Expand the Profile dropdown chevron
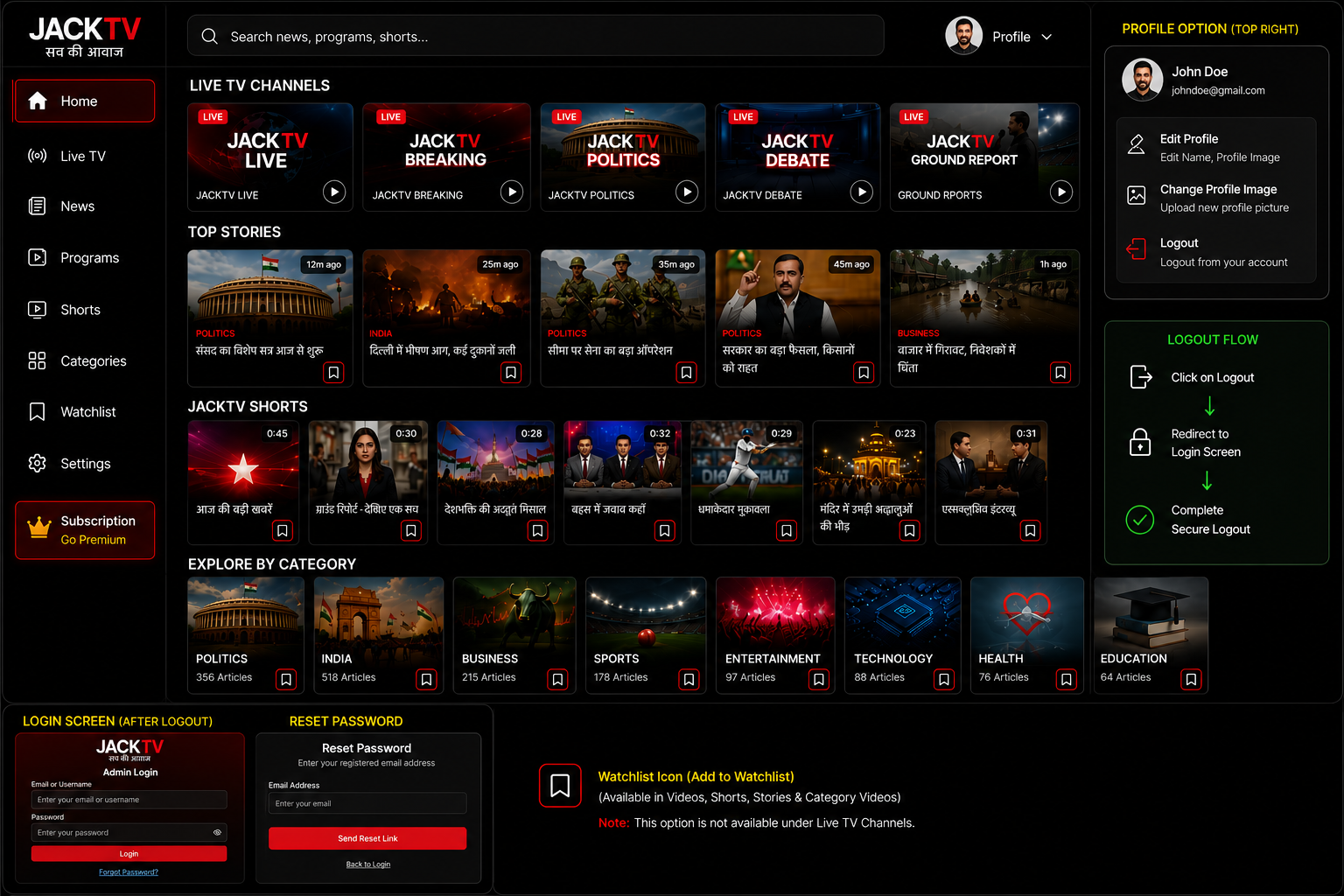Viewport: 1344px width, 896px height. point(1046,37)
